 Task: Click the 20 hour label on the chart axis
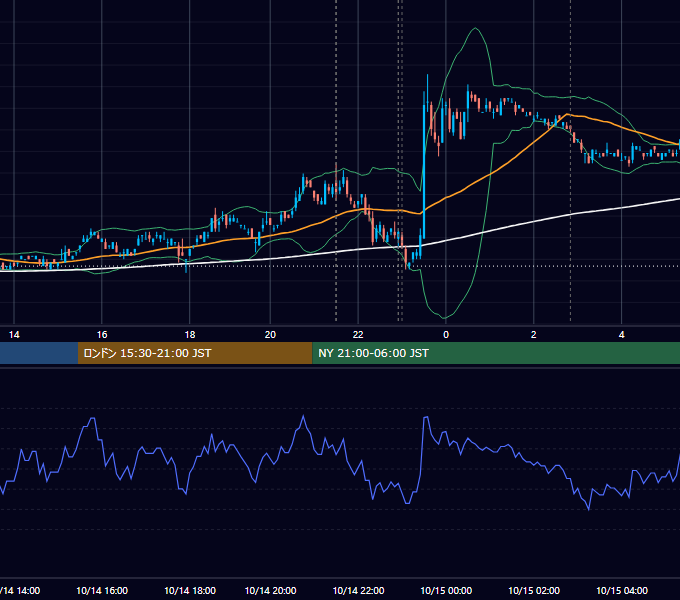tap(270, 335)
